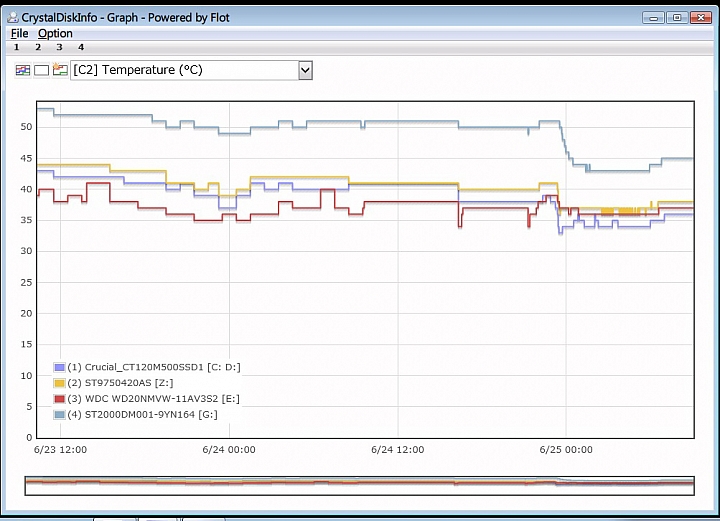Click the Crucial_CT120M500SSD1 legend color swatch
This screenshot has width=720, height=521.
point(59,367)
